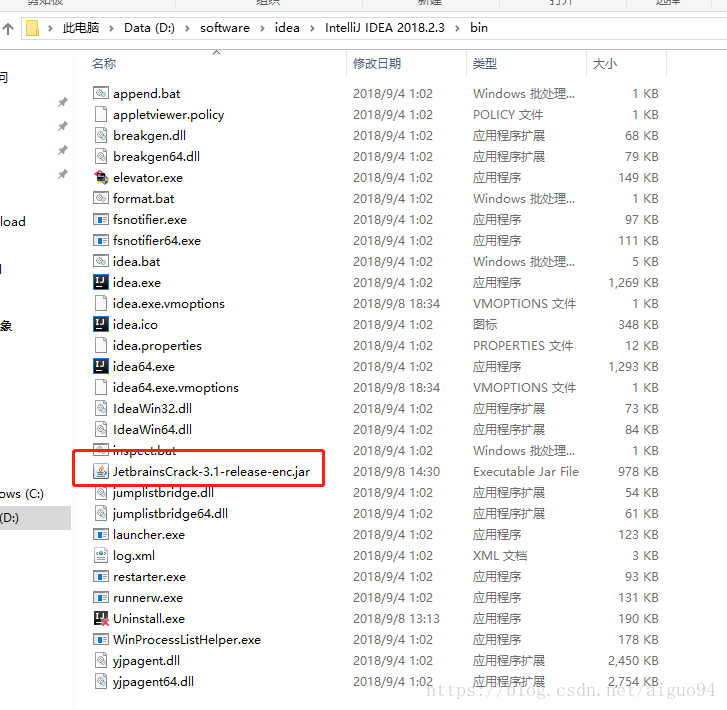The image size is (727, 710).
Task: Sort by the 名称 column header
Action: tap(104, 64)
